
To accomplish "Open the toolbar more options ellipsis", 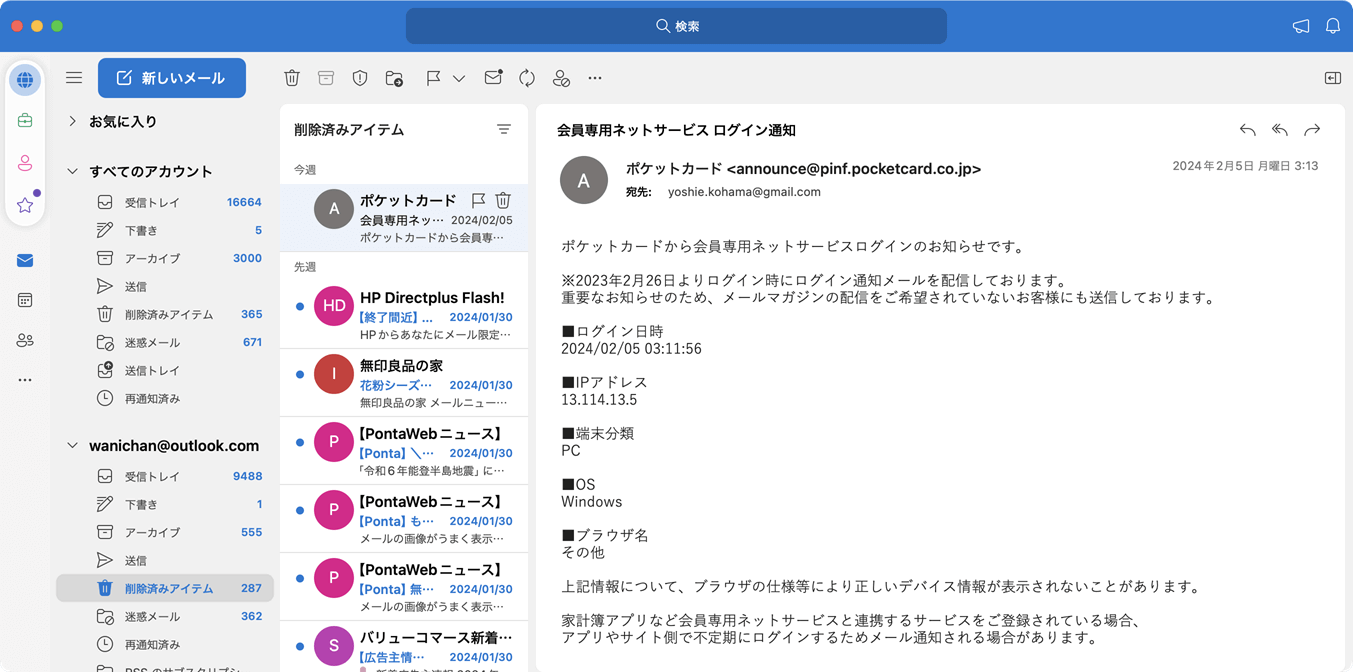I will click(595, 78).
